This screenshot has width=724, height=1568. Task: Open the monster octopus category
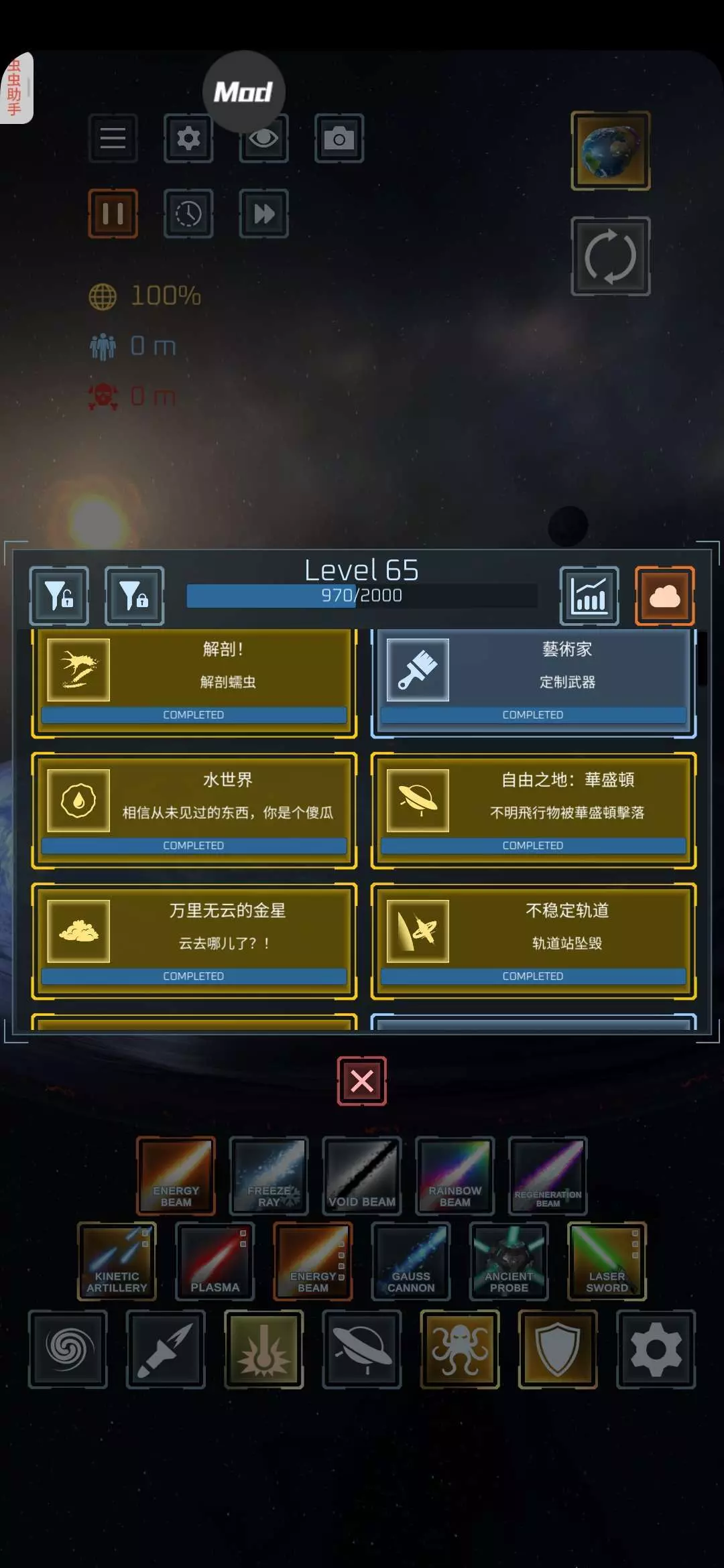pyautogui.click(x=460, y=1349)
